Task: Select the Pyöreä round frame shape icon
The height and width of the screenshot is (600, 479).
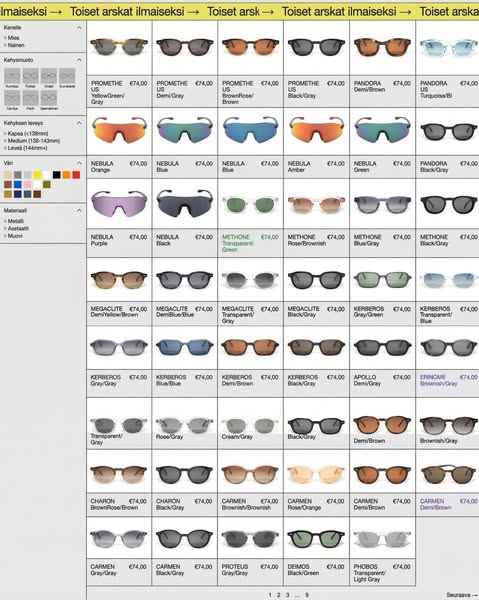Action: [x=31, y=76]
